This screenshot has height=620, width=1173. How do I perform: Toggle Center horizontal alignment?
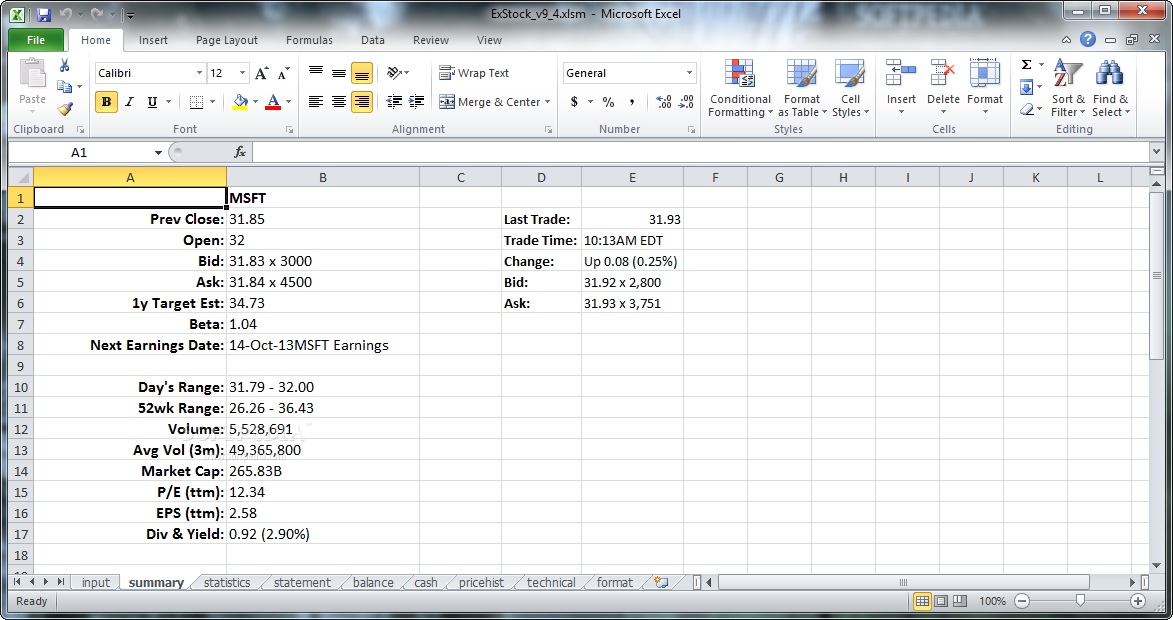(x=339, y=102)
